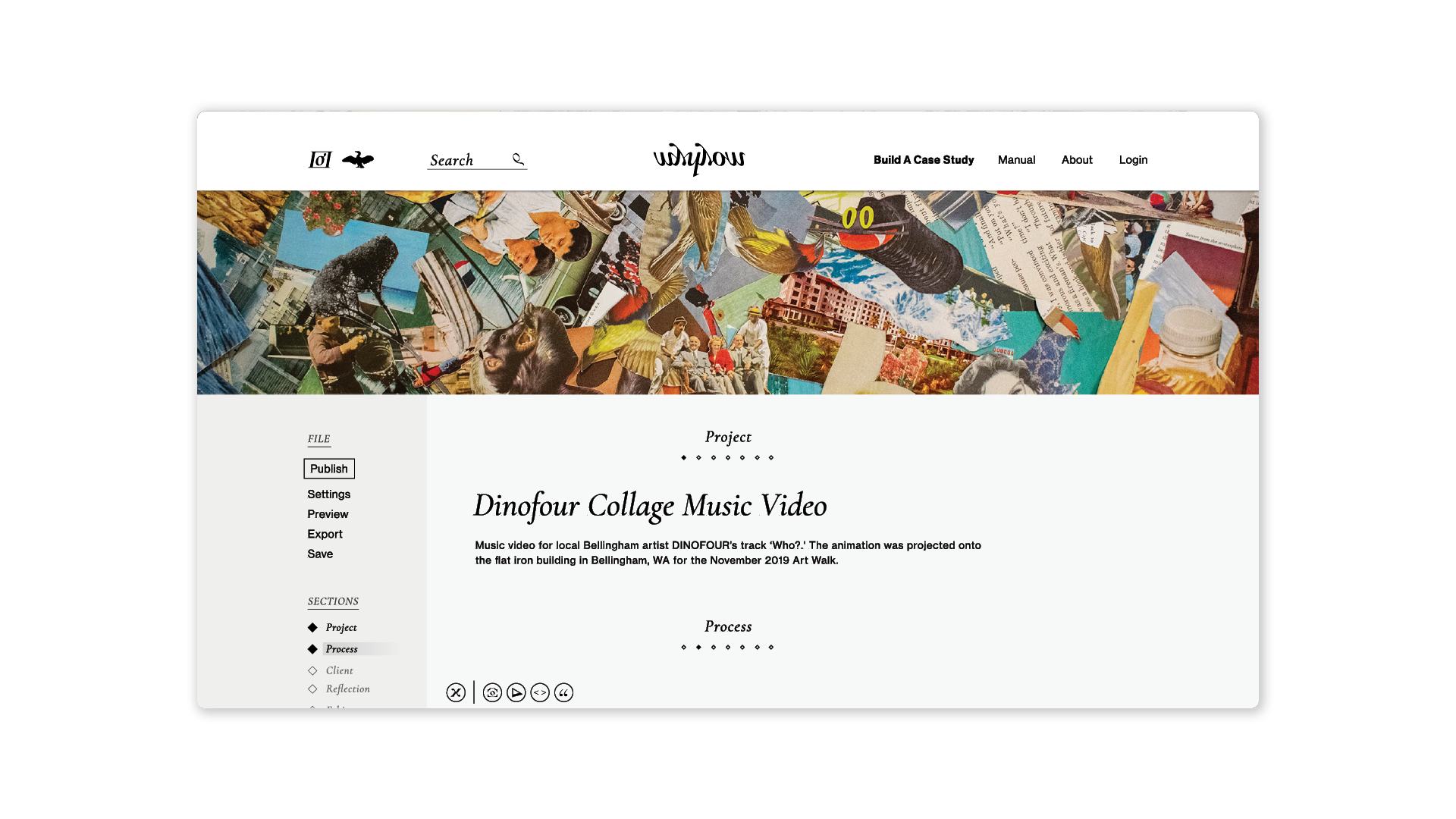Open Preview in the File panel
The height and width of the screenshot is (819, 1456).
[x=328, y=514]
